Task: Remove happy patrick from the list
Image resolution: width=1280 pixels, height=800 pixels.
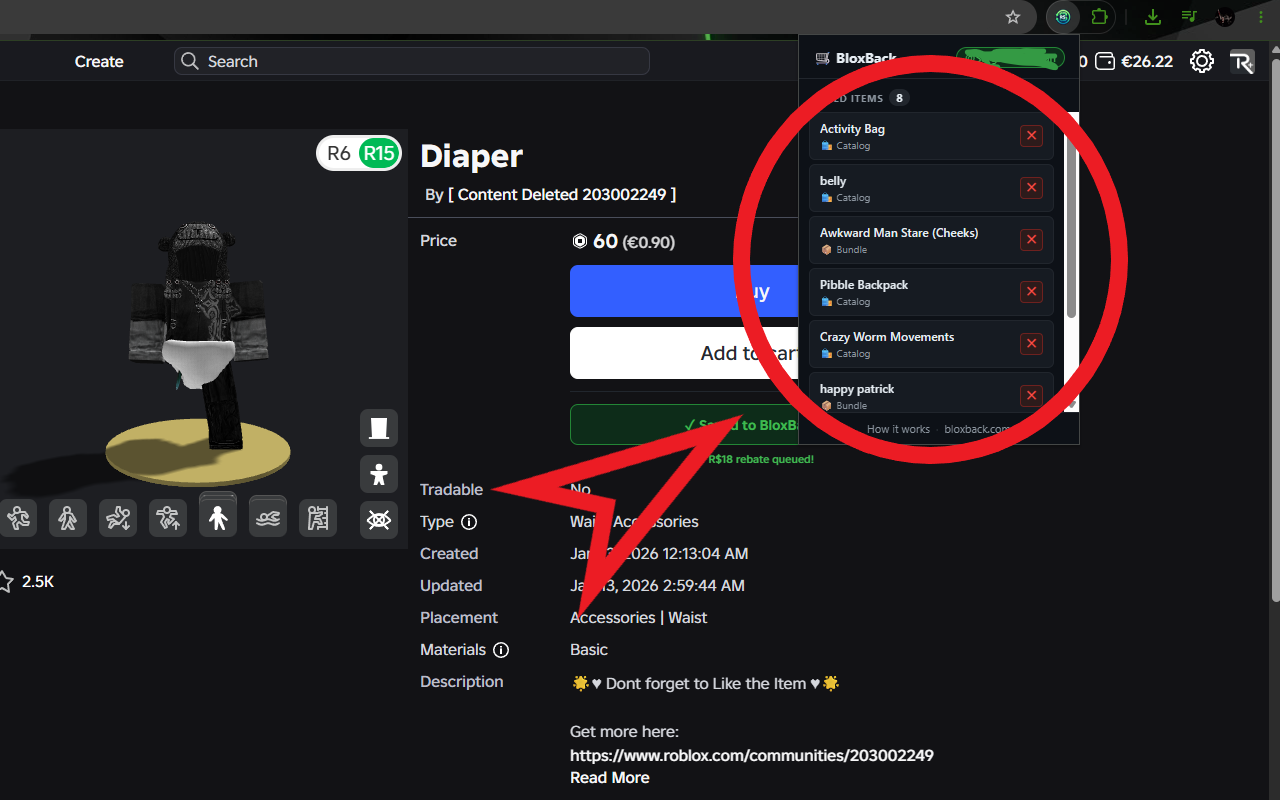Action: [1031, 396]
